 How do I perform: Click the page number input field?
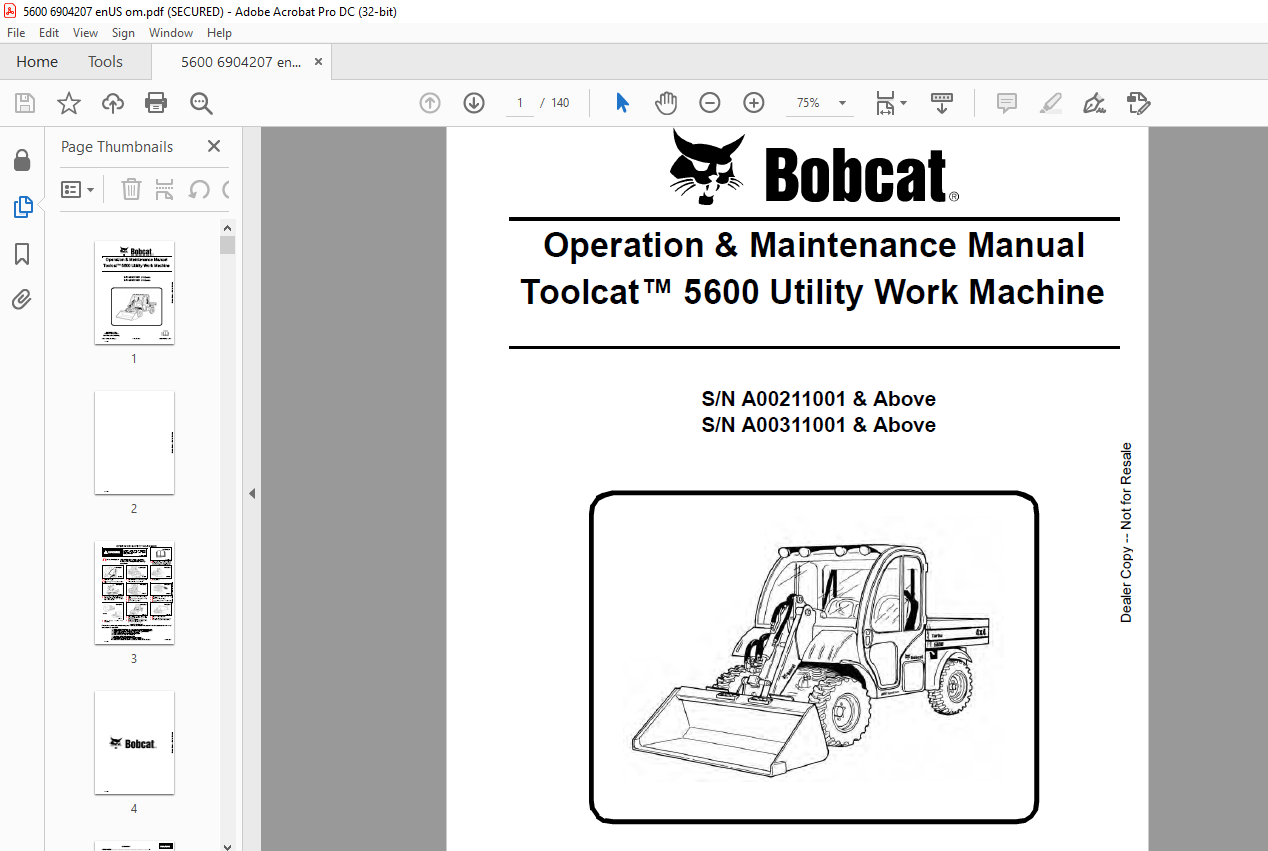[x=520, y=103]
